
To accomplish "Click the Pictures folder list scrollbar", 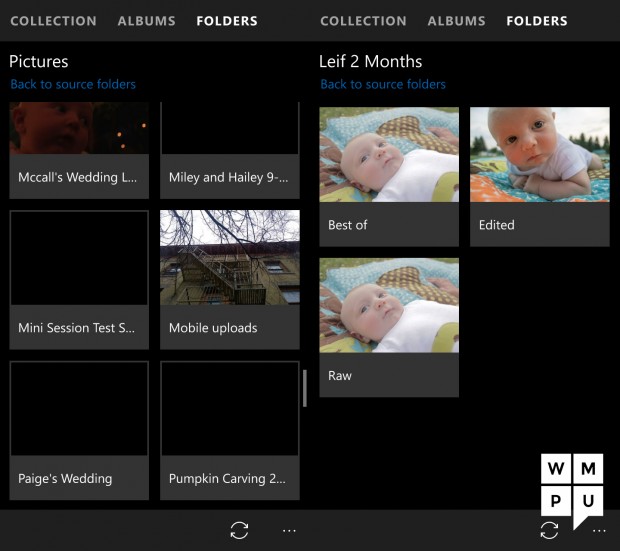I will click(304, 388).
